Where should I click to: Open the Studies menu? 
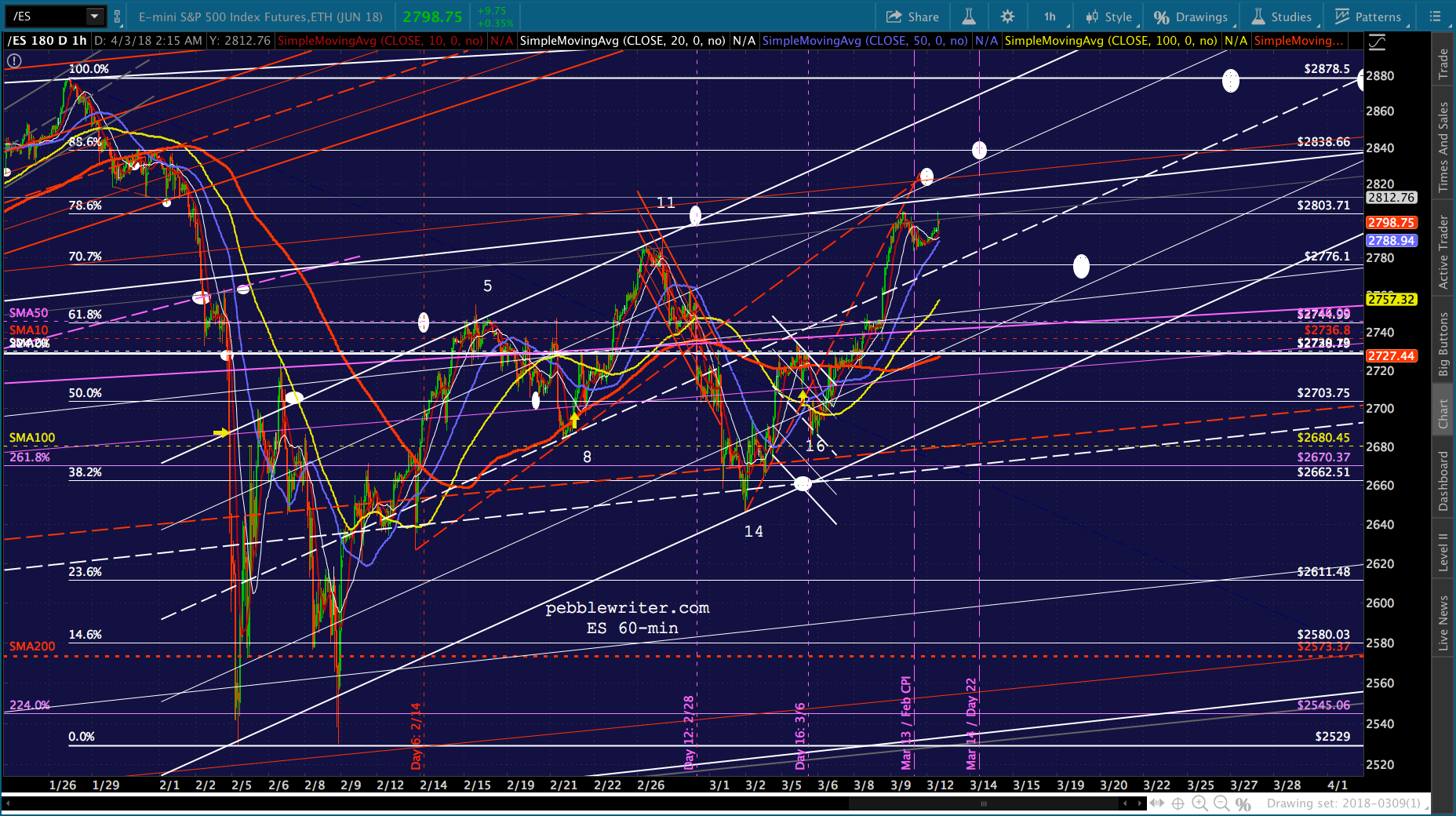(x=1282, y=16)
